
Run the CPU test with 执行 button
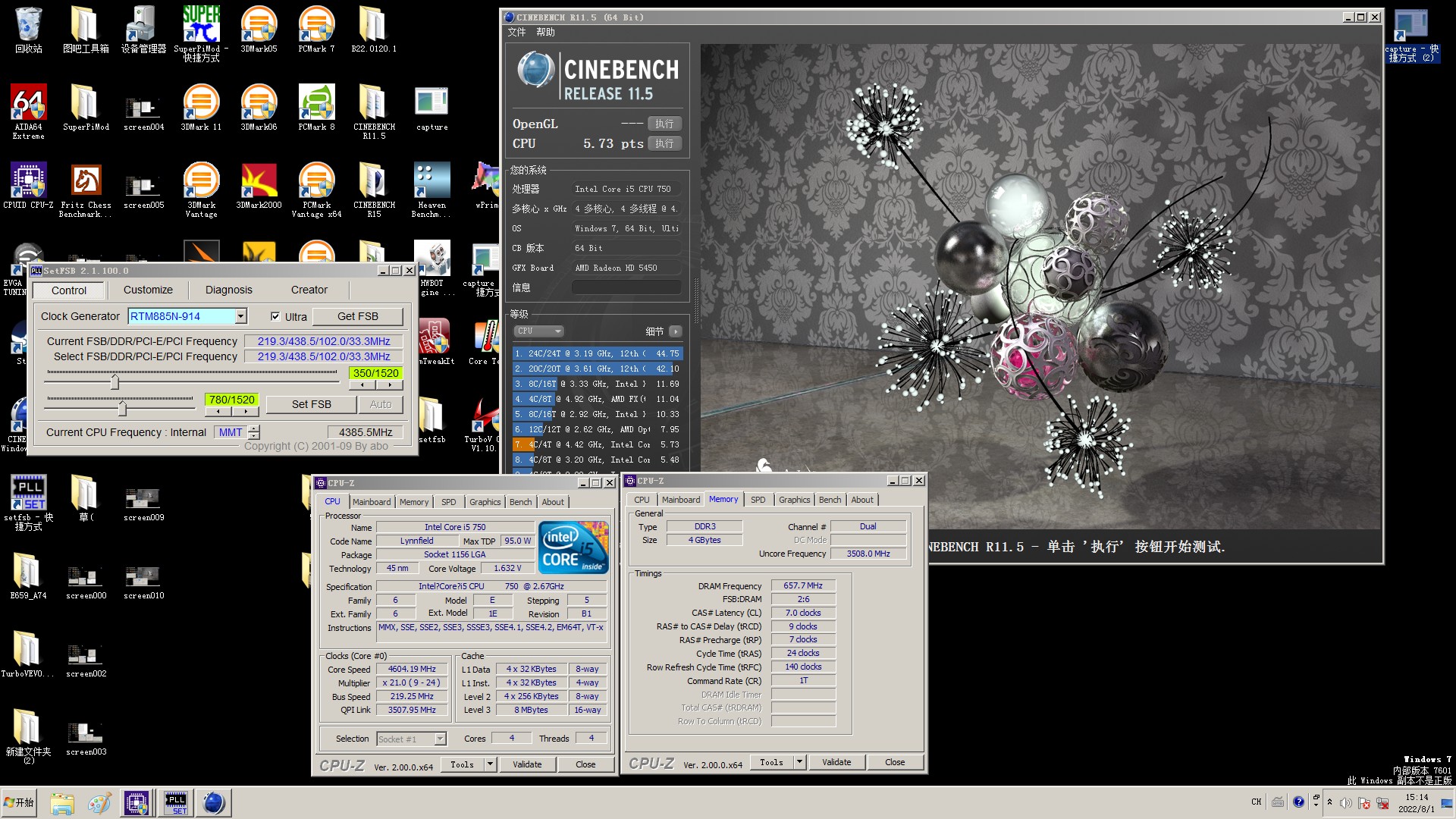664,143
